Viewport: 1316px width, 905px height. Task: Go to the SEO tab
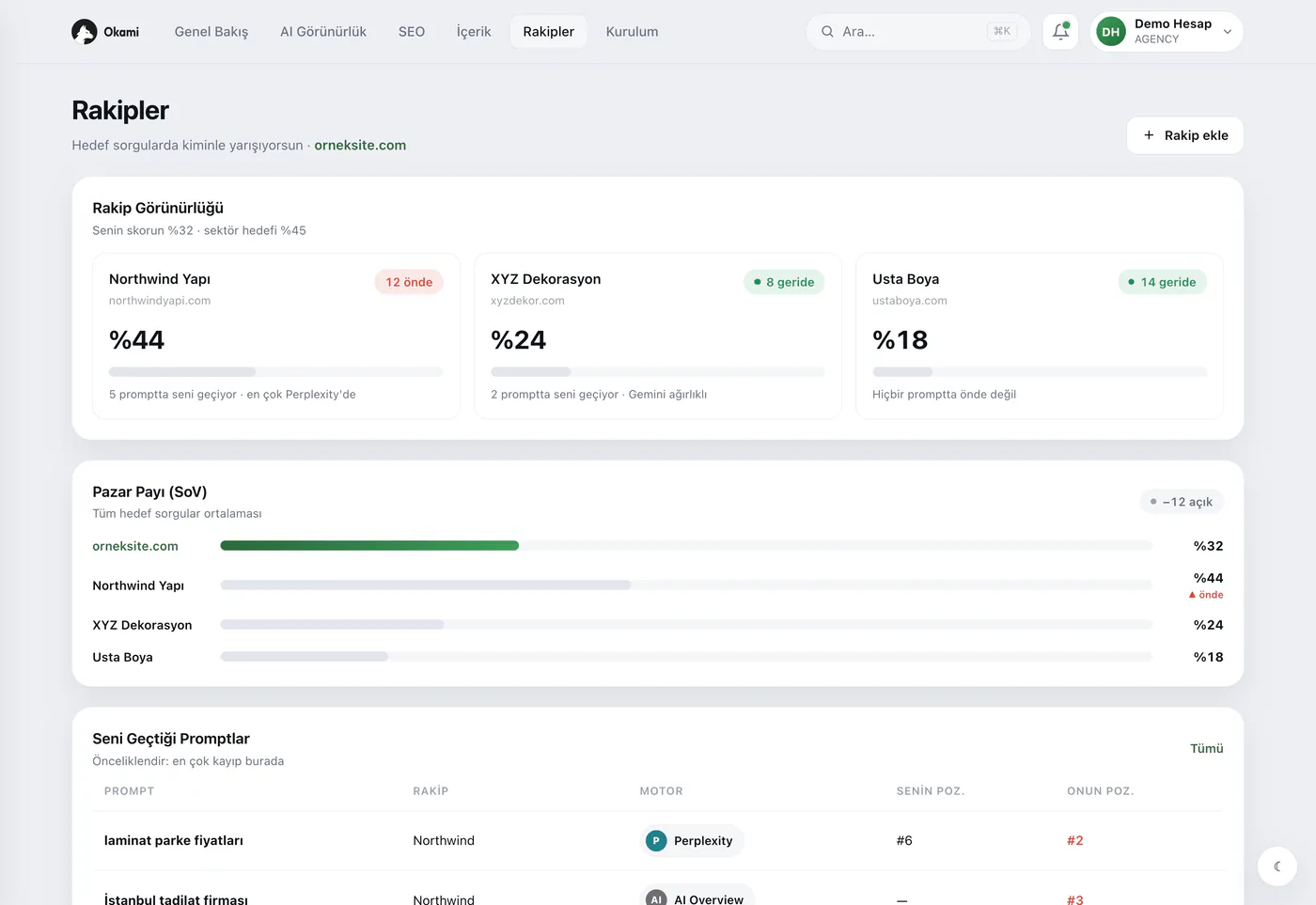[x=412, y=32]
